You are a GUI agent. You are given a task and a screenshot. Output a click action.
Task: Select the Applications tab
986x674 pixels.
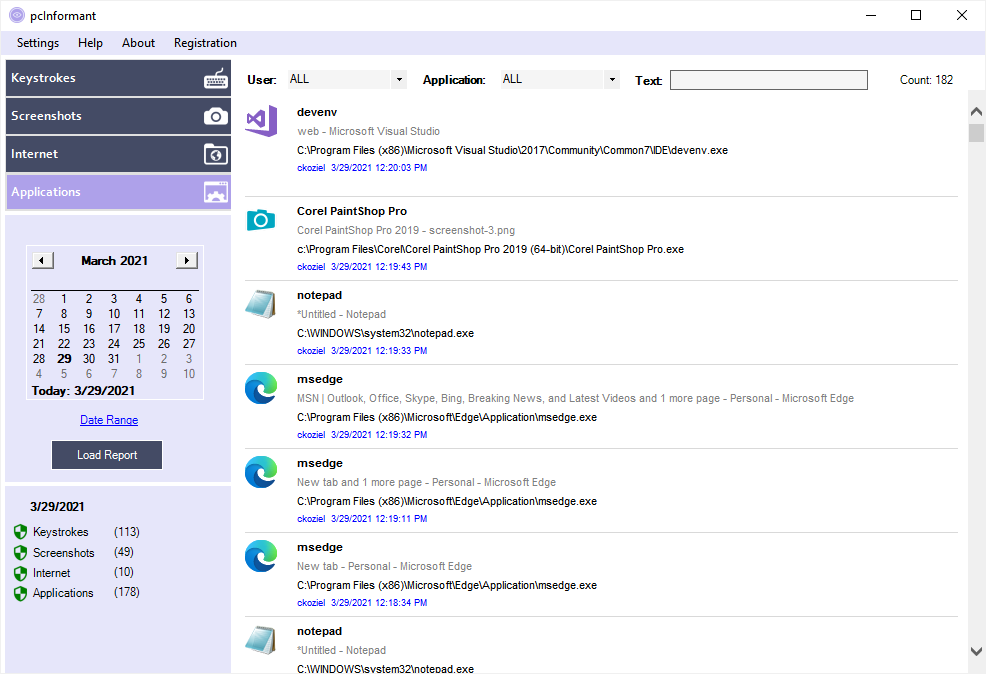click(x=118, y=192)
